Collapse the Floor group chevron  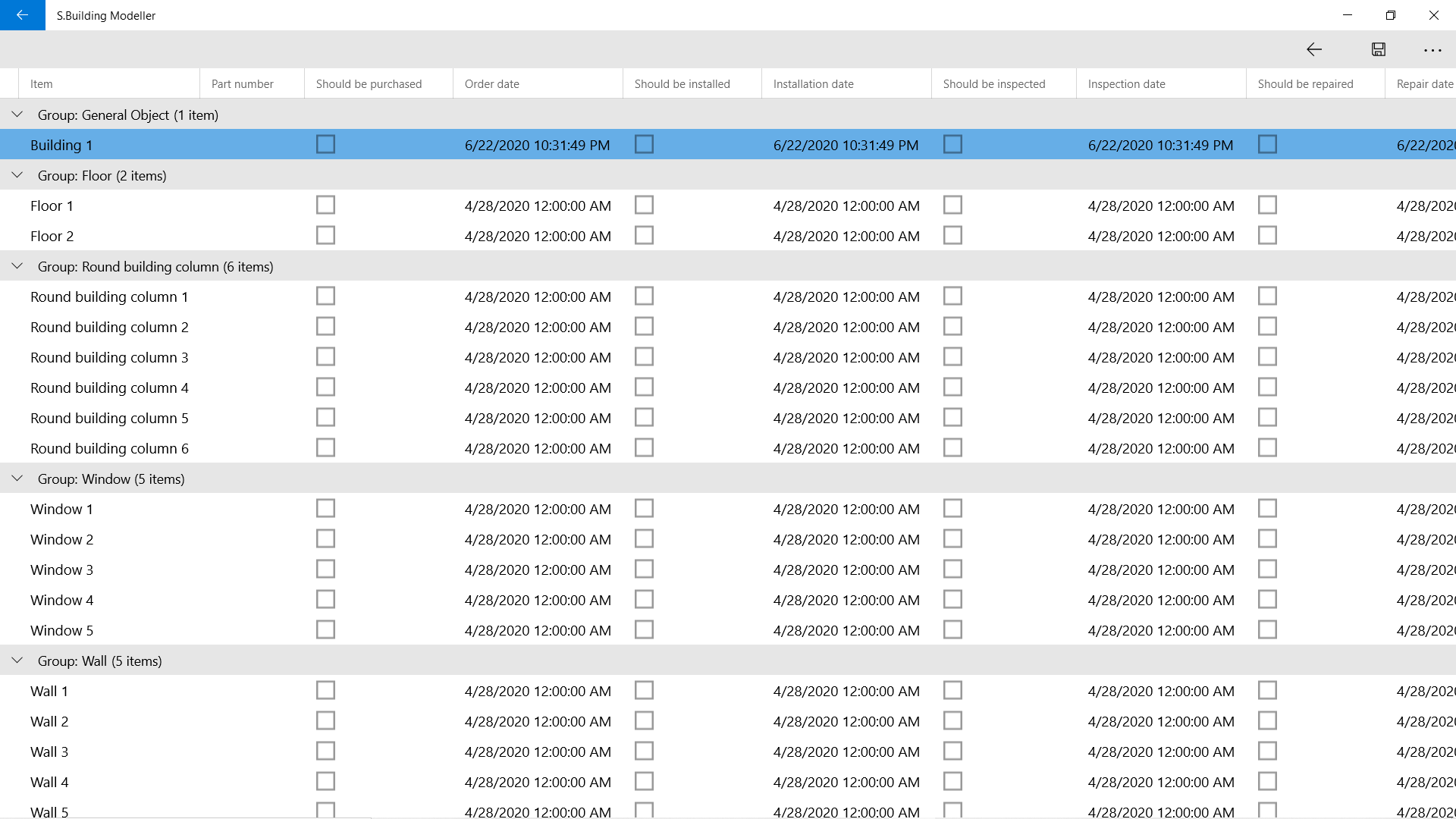point(17,175)
